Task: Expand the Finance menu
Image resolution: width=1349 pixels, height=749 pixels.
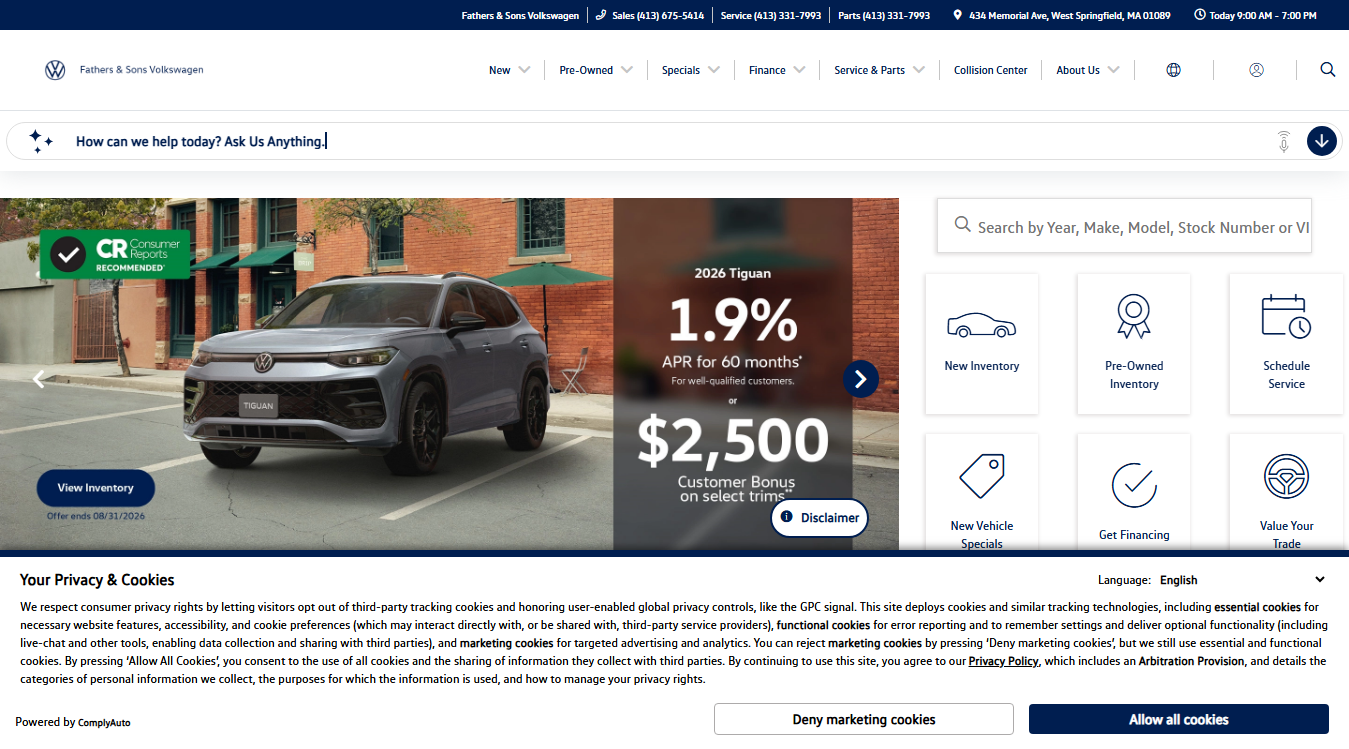Action: click(x=777, y=70)
